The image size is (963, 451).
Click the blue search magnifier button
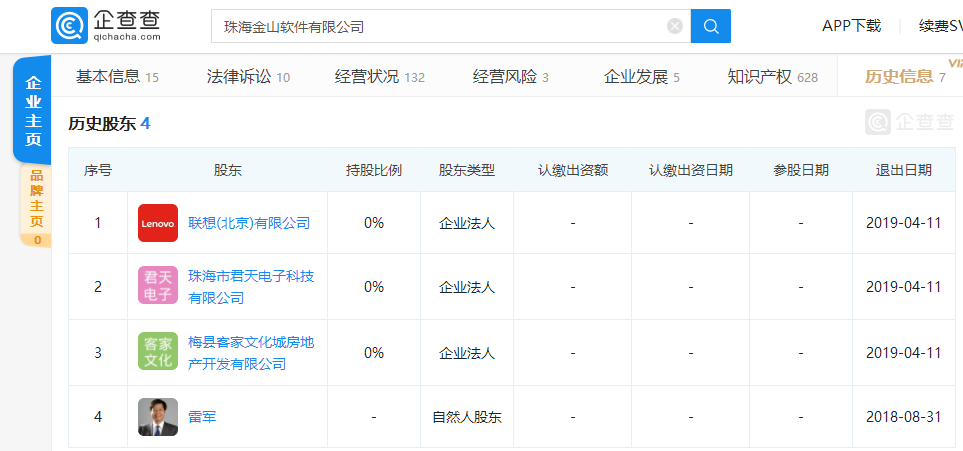(x=711, y=26)
